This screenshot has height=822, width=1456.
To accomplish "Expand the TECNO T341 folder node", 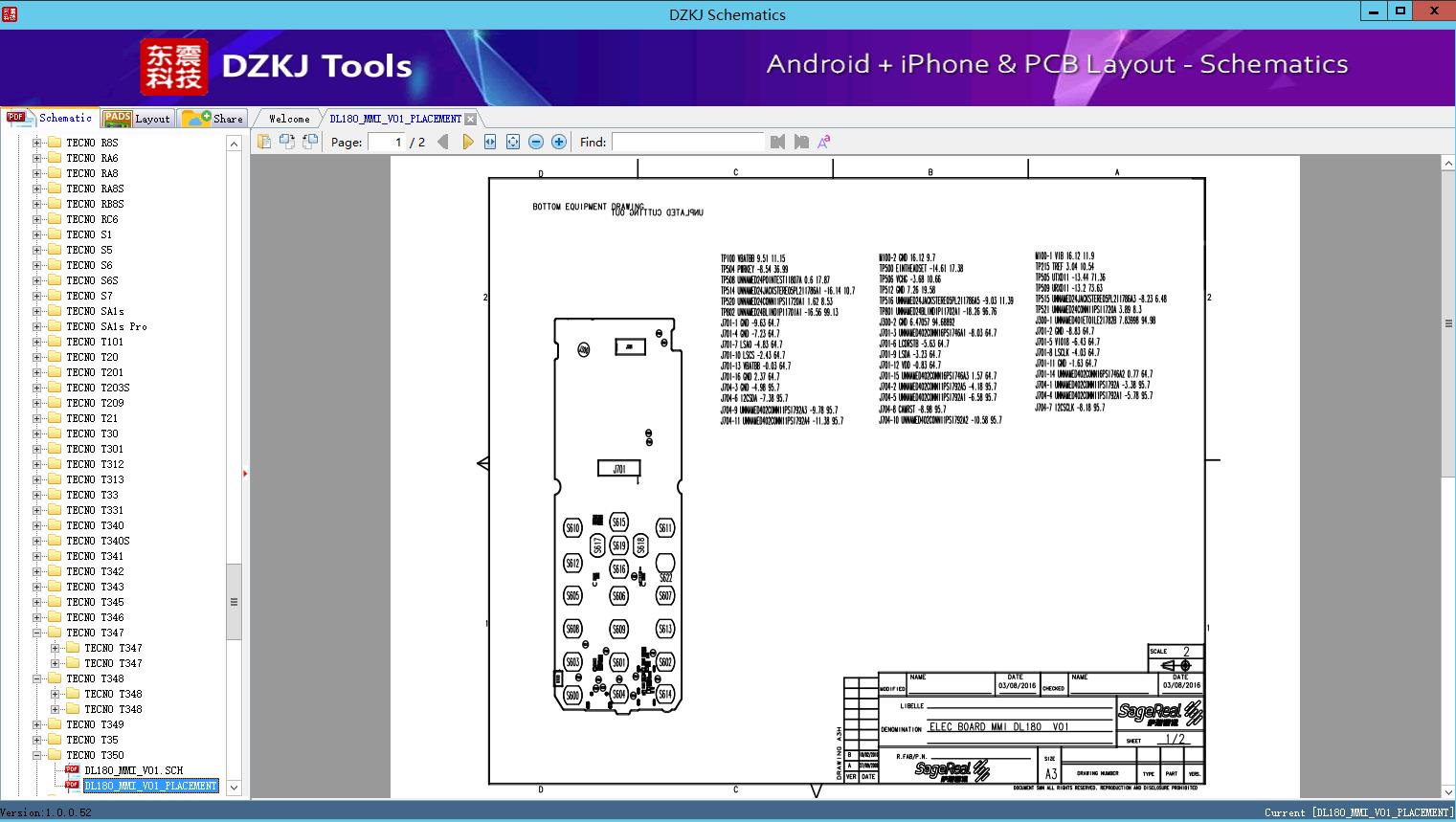I will tap(36, 556).
